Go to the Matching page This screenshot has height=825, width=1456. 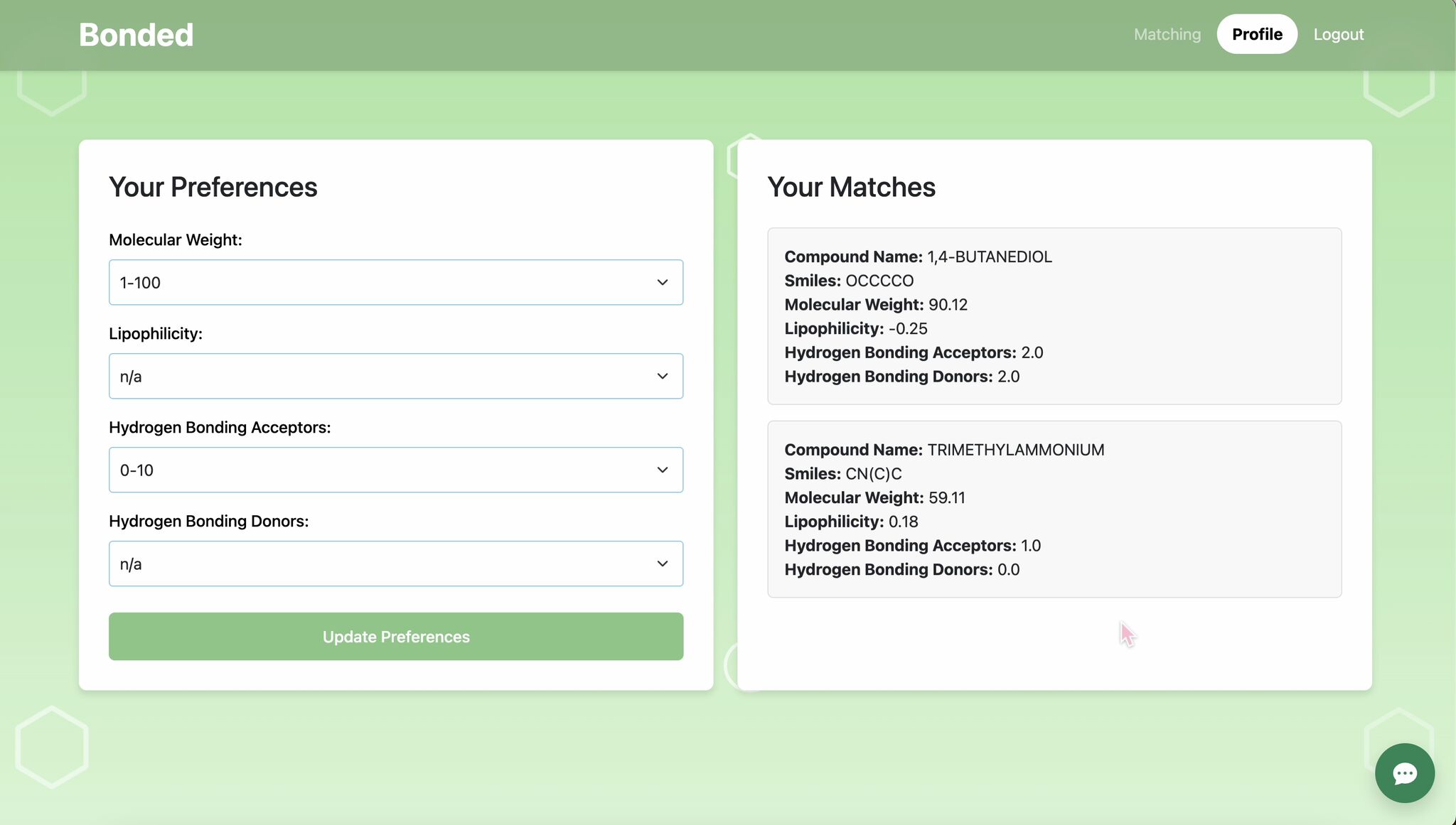[x=1167, y=34]
